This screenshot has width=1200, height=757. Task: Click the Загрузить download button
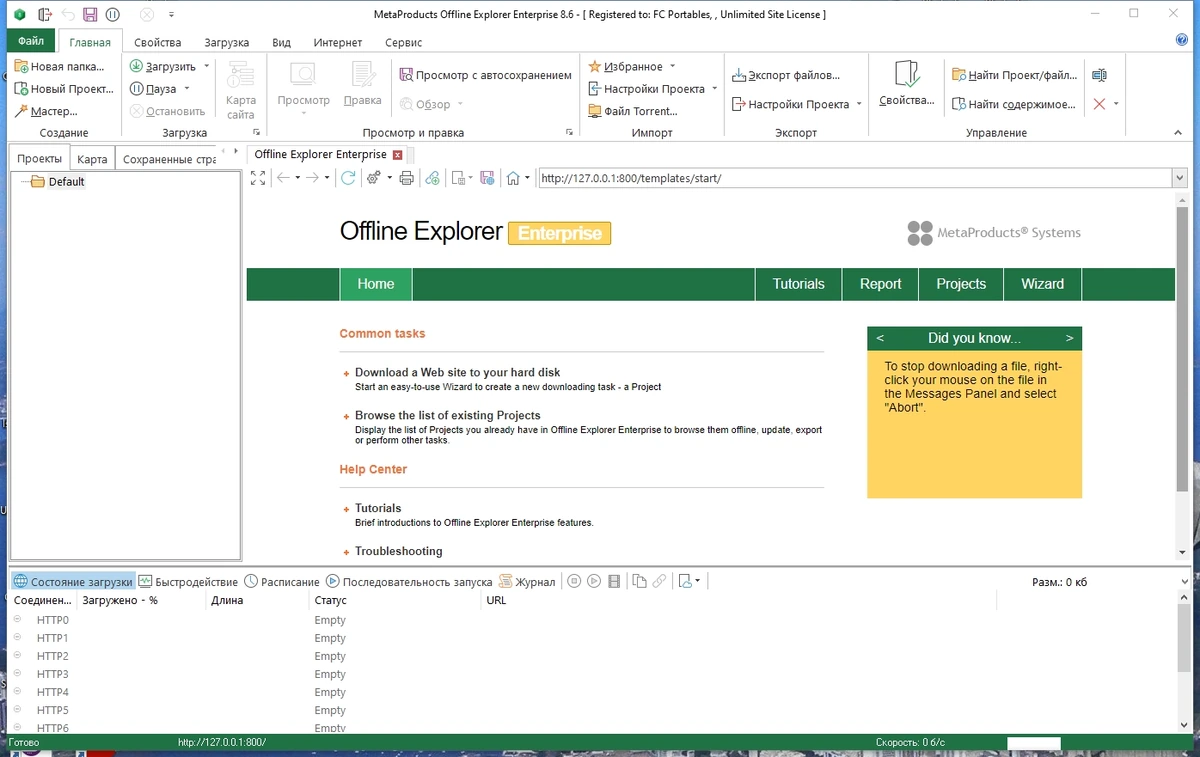point(163,66)
